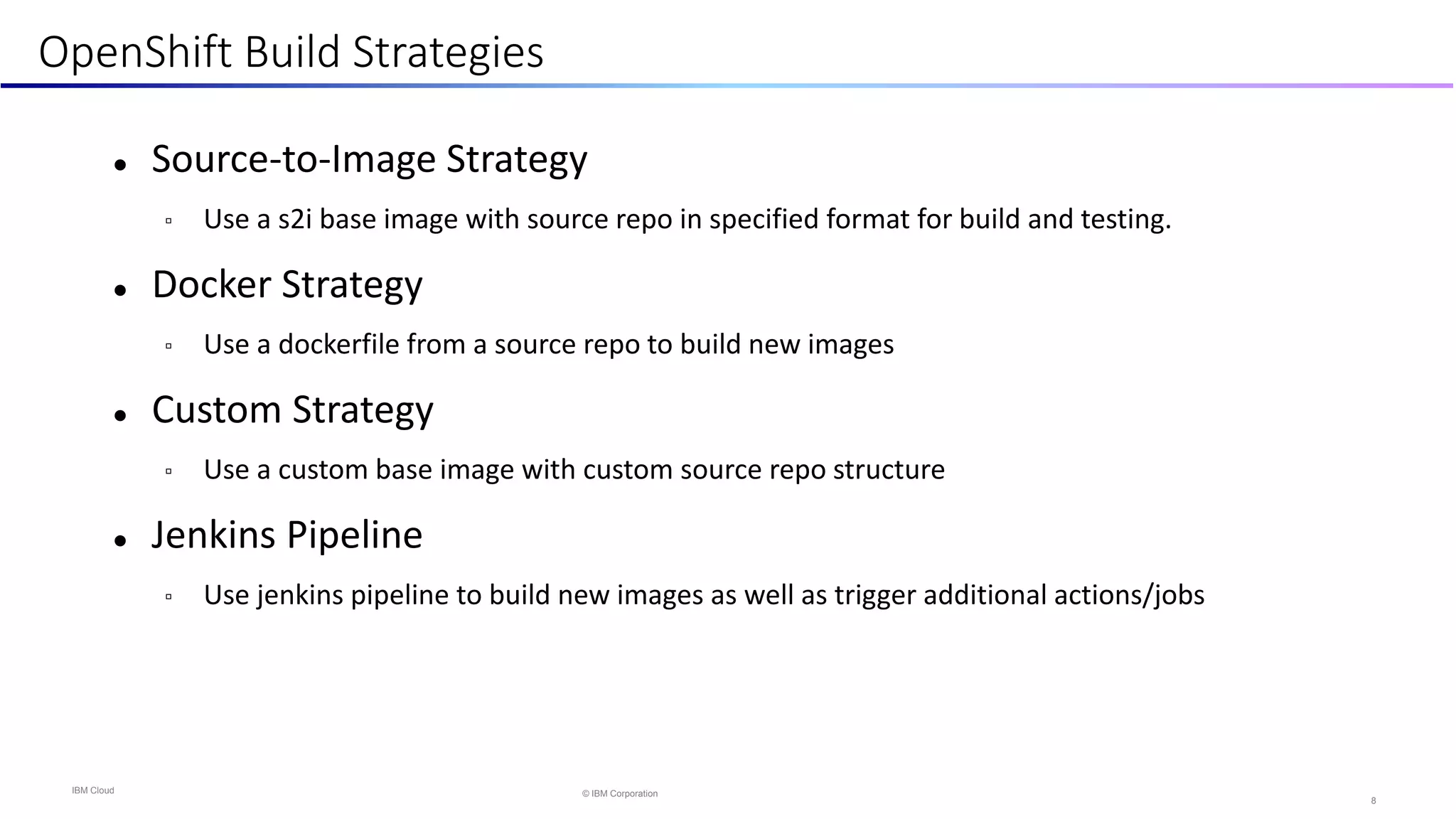Click the Custom Strategy heading
The height and width of the screenshot is (819, 1456).
coord(292,410)
